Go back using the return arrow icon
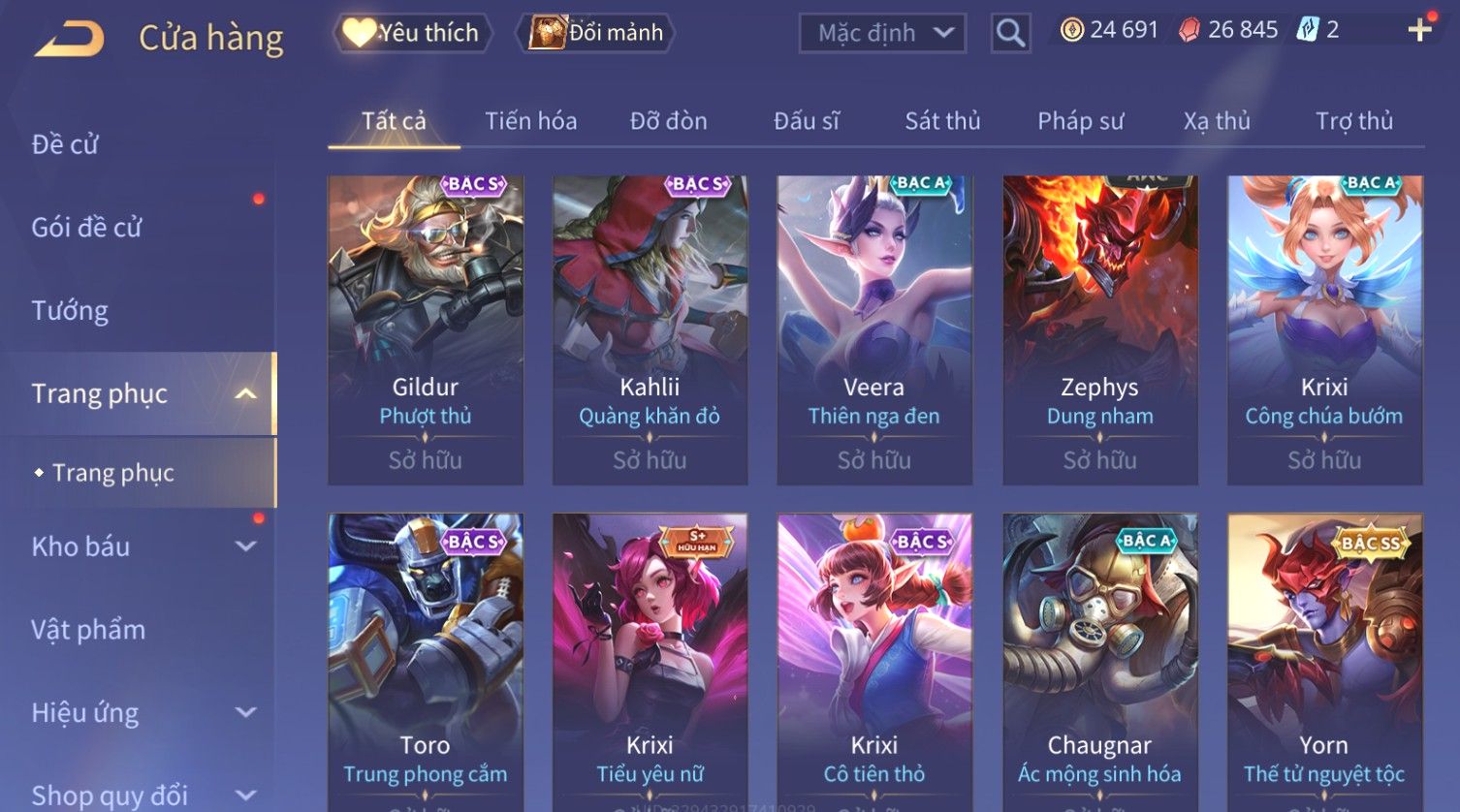Image resolution: width=1460 pixels, height=812 pixels. click(x=70, y=39)
